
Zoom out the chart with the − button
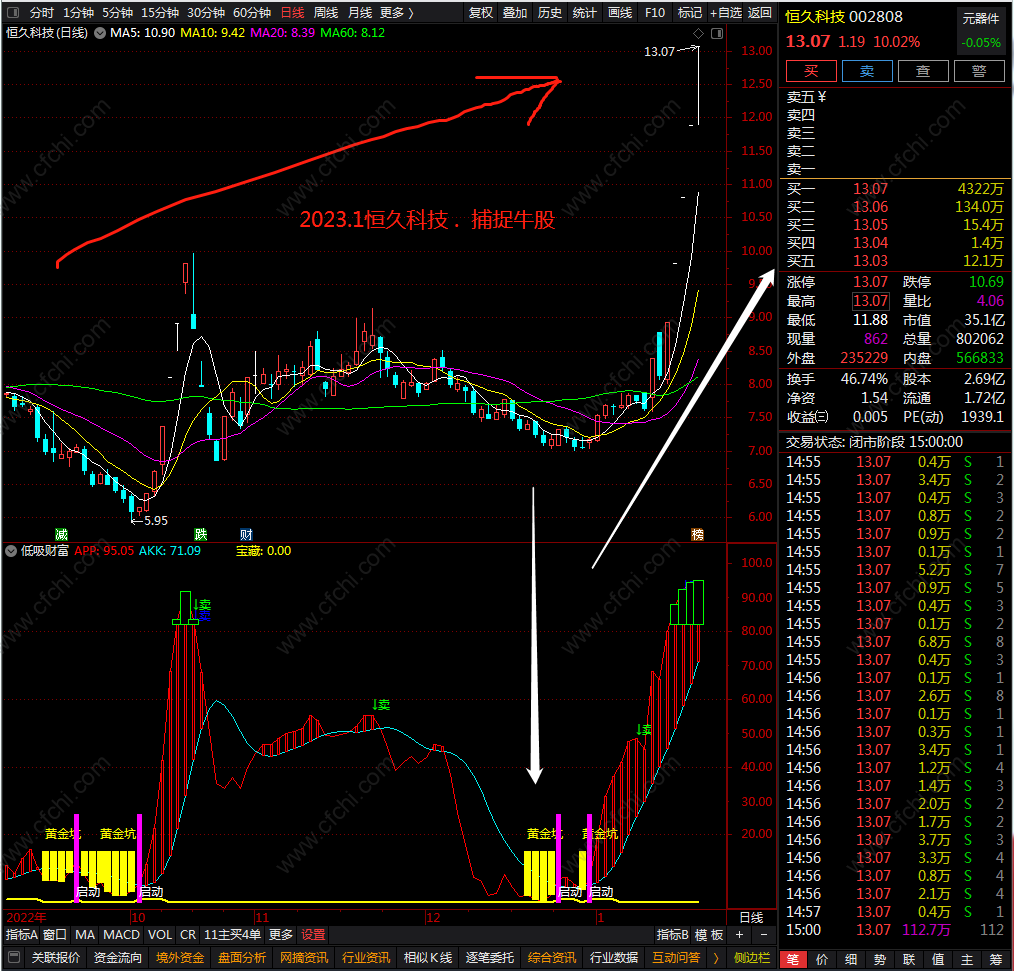pos(763,935)
